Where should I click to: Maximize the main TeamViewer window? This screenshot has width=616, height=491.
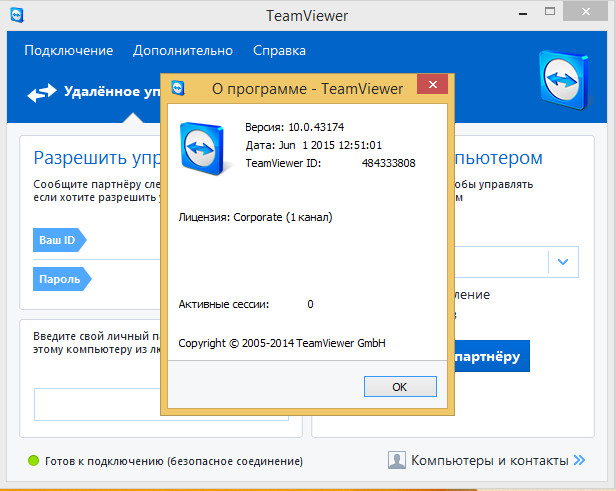[x=550, y=12]
